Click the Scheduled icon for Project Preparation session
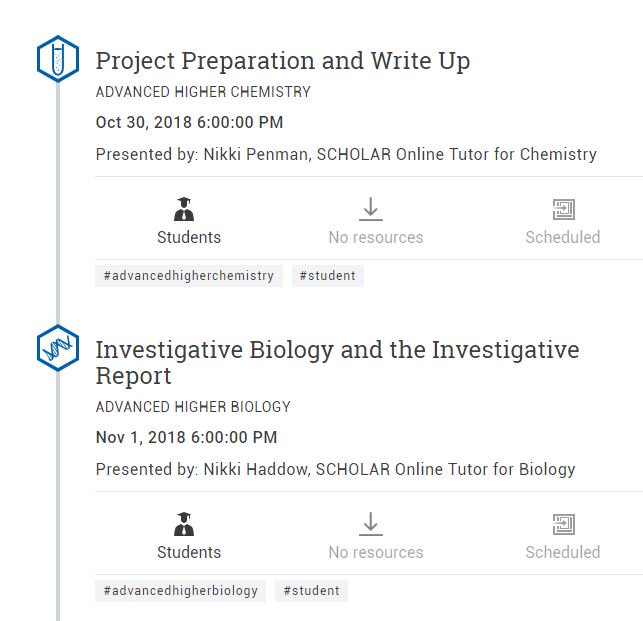The width and height of the screenshot is (643, 621). click(564, 209)
